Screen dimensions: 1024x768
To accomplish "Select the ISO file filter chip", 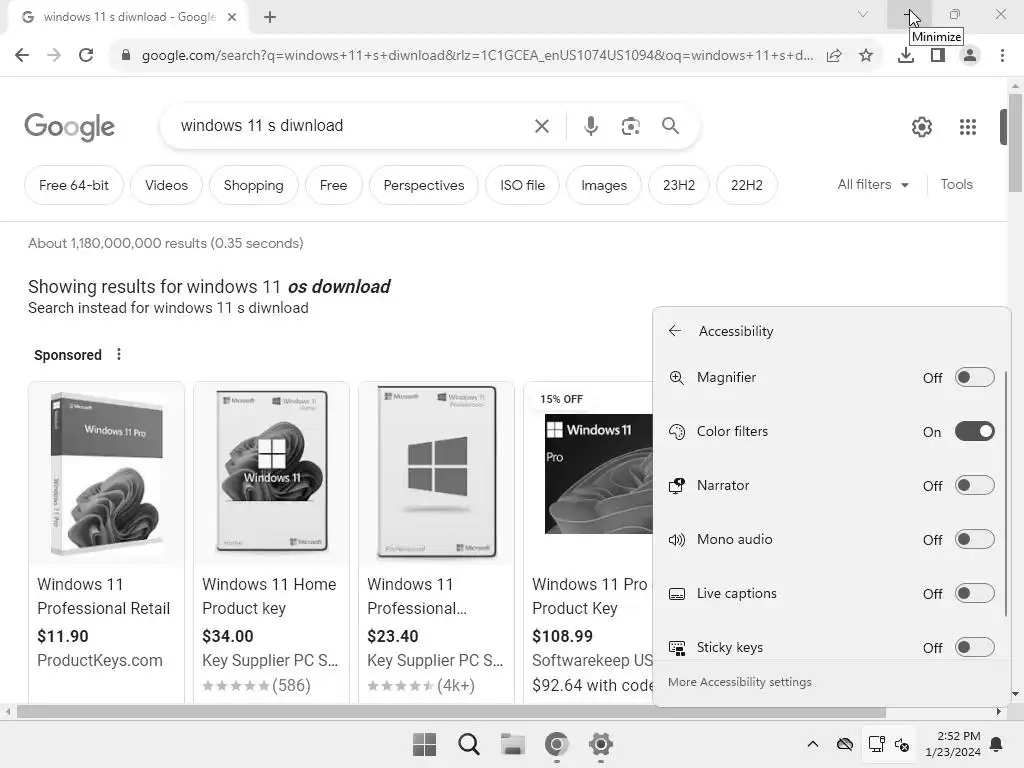I will [522, 185].
